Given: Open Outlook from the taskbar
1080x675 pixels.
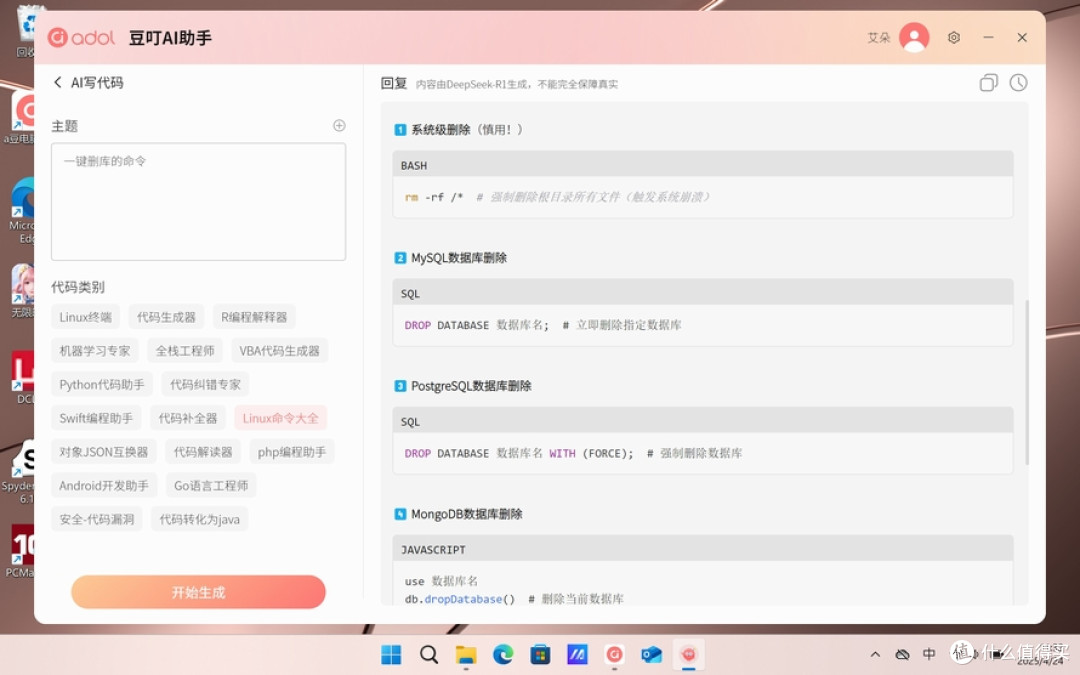Looking at the screenshot, I should [x=651, y=654].
